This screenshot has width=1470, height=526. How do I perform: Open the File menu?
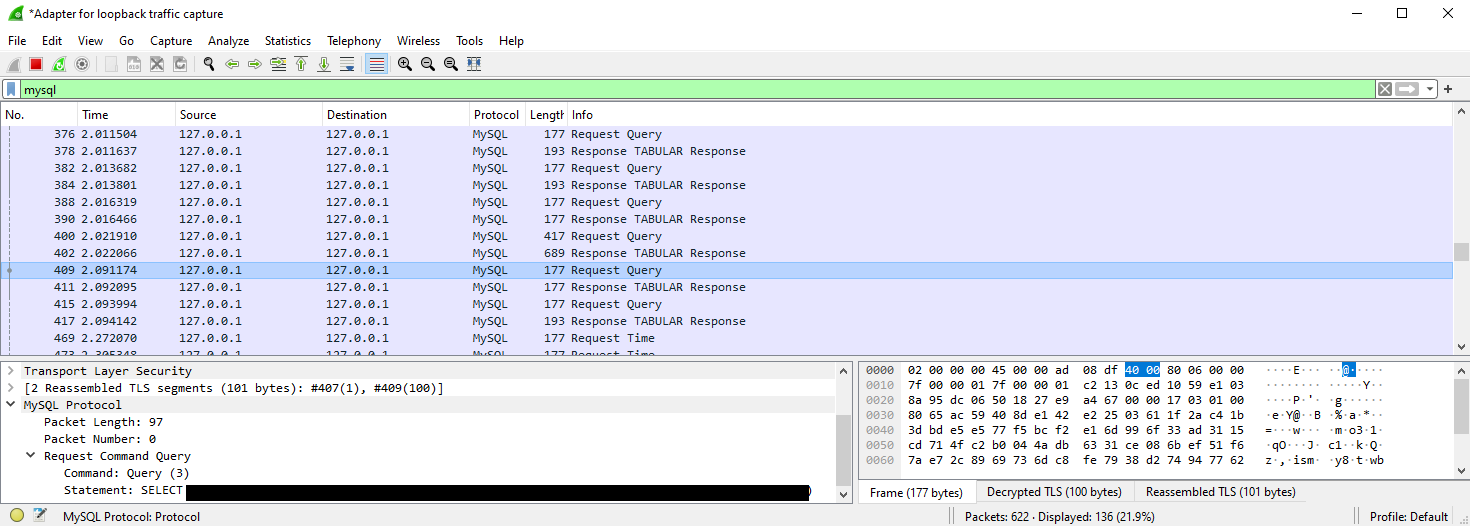pyautogui.click(x=17, y=41)
